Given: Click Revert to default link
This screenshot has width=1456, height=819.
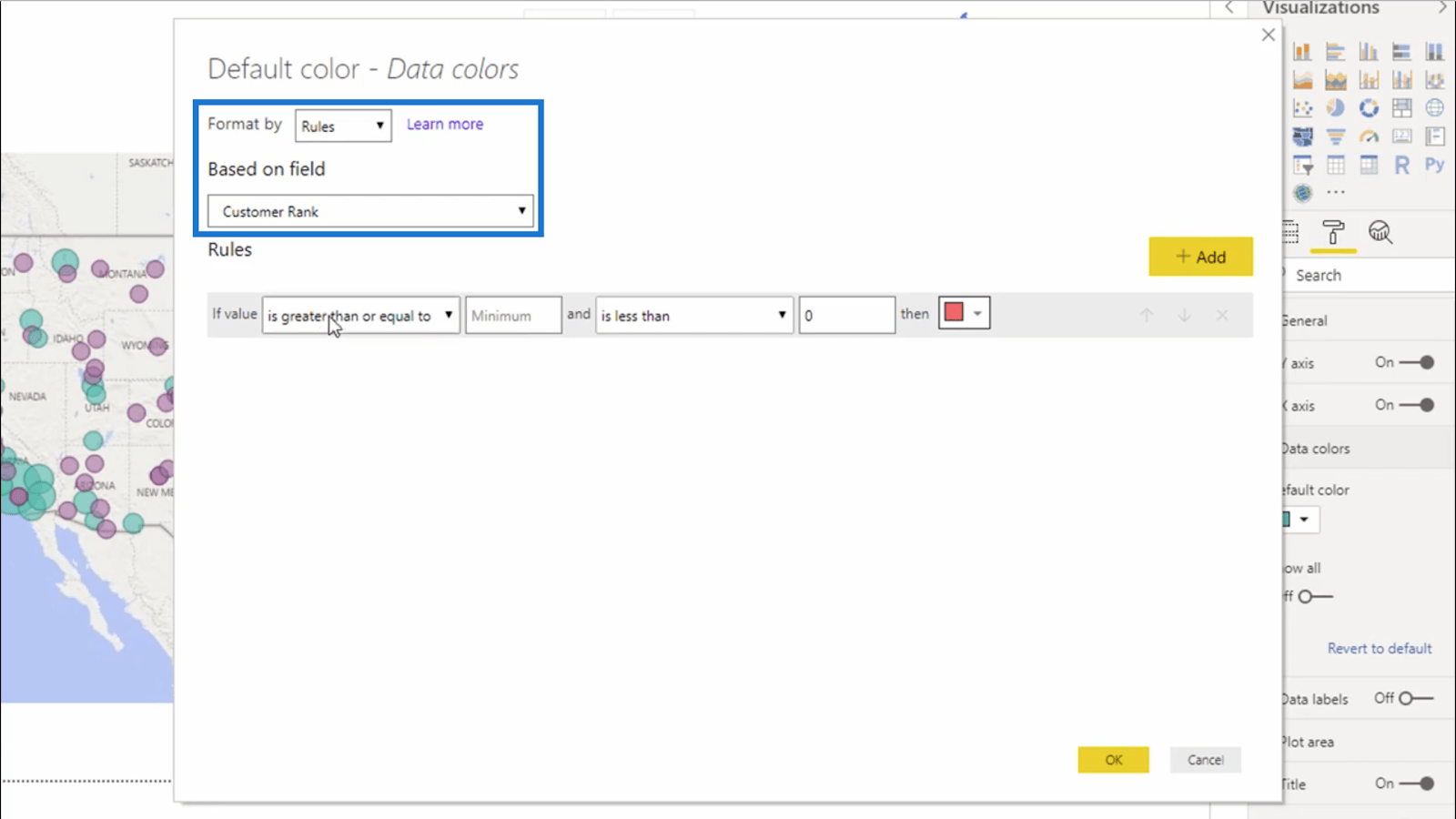Looking at the screenshot, I should (x=1380, y=648).
